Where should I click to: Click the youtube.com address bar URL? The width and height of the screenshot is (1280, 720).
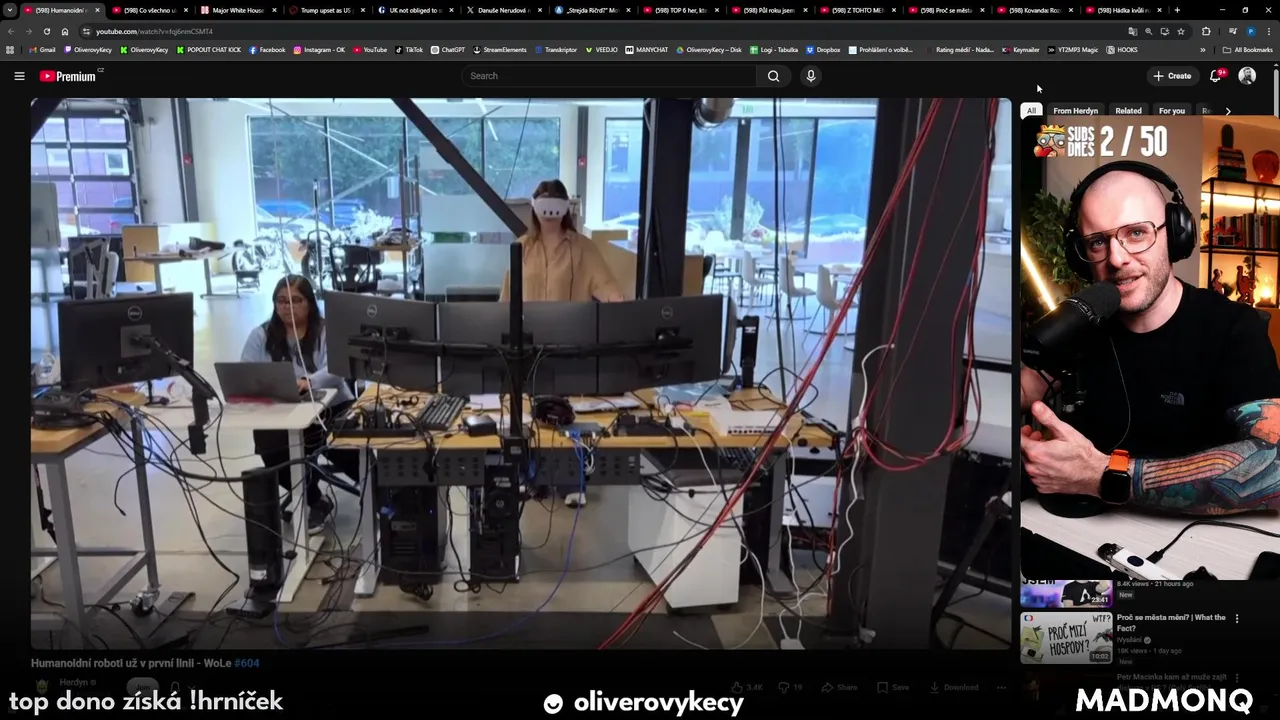[x=154, y=31]
